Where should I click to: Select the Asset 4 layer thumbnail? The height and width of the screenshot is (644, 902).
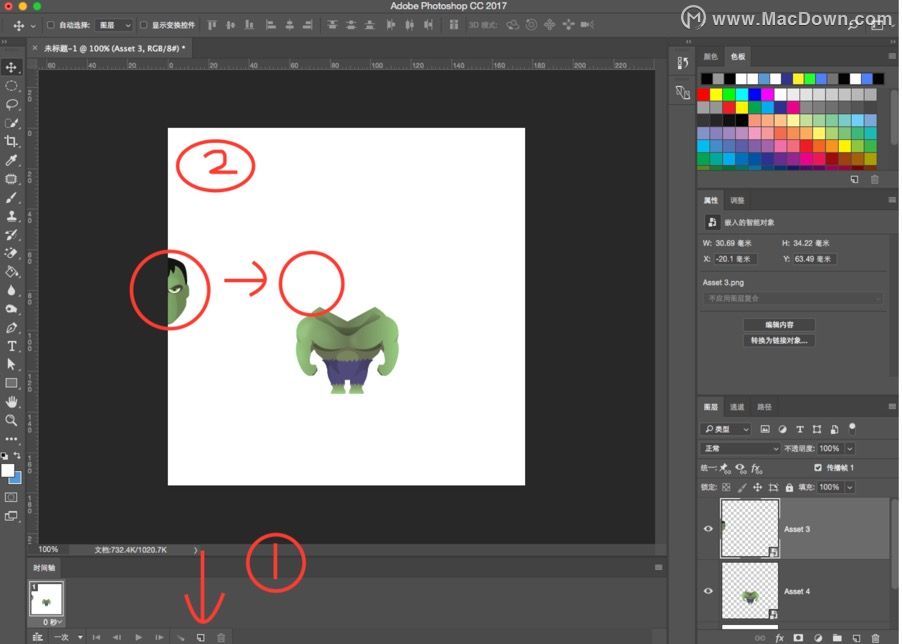pos(750,591)
